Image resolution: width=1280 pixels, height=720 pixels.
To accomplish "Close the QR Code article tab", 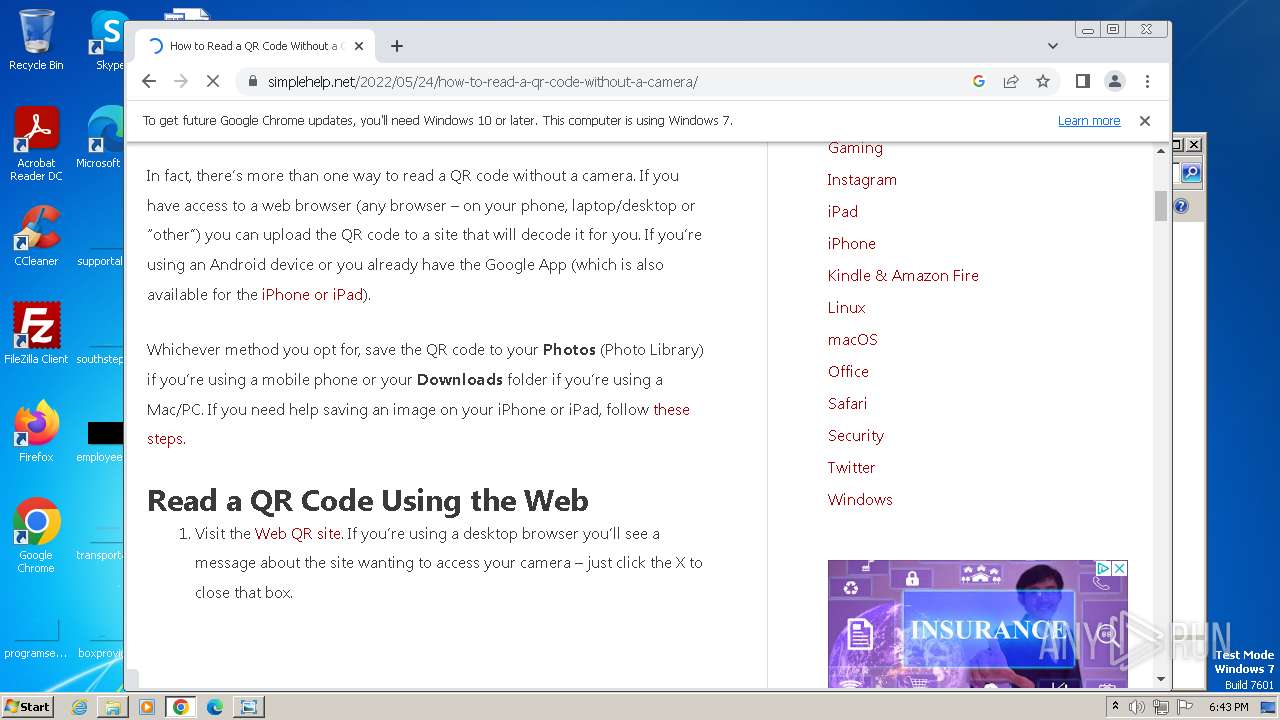I will [360, 46].
